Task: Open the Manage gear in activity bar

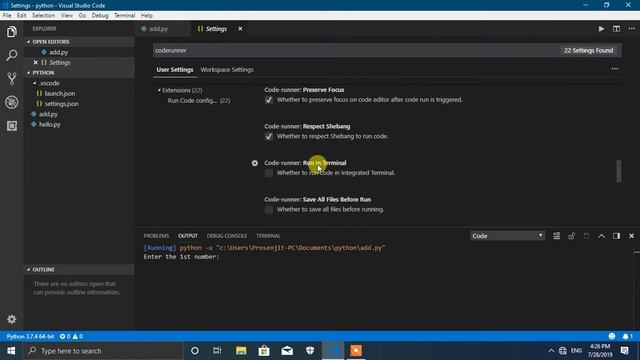Action: (11, 319)
